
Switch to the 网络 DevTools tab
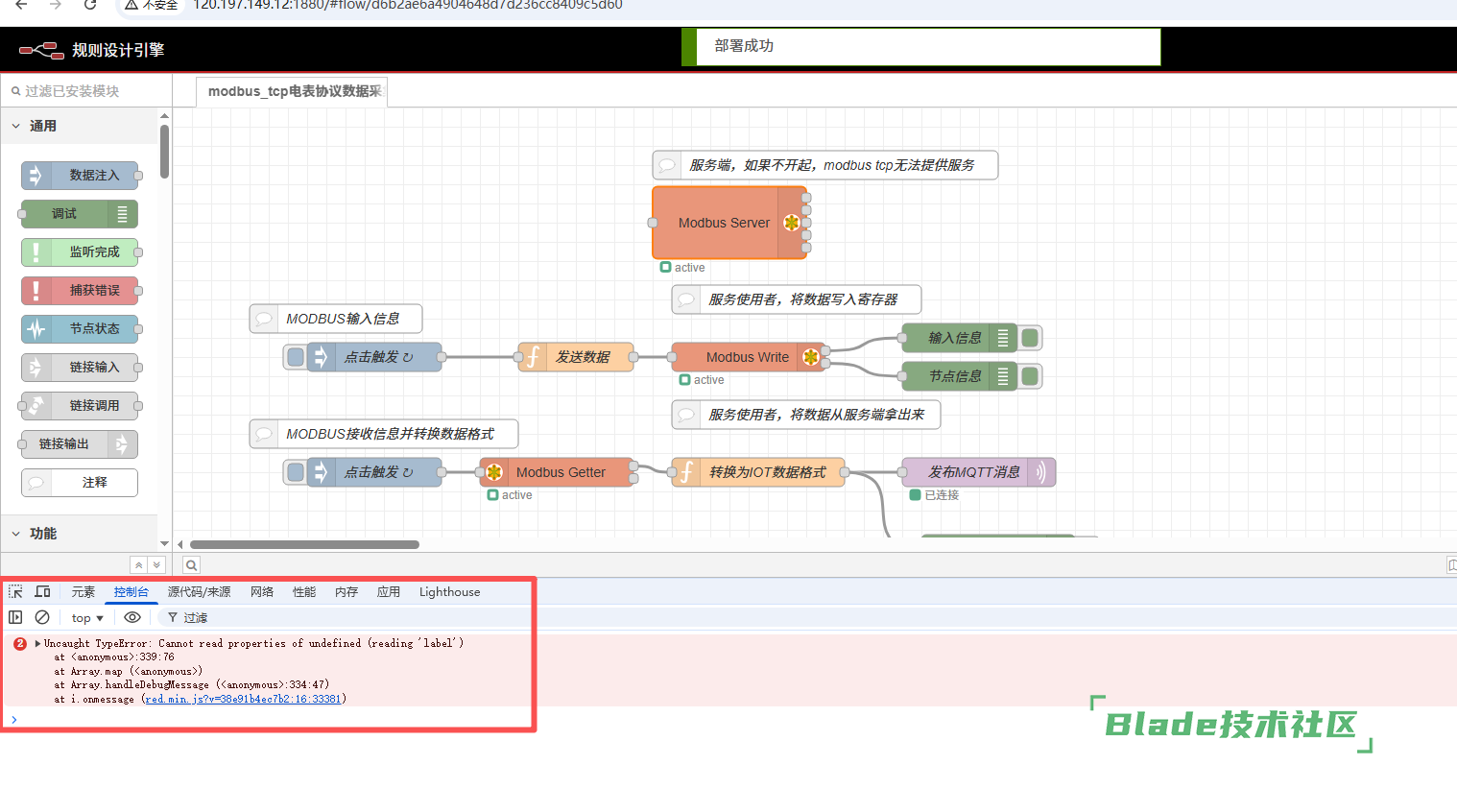click(x=262, y=592)
